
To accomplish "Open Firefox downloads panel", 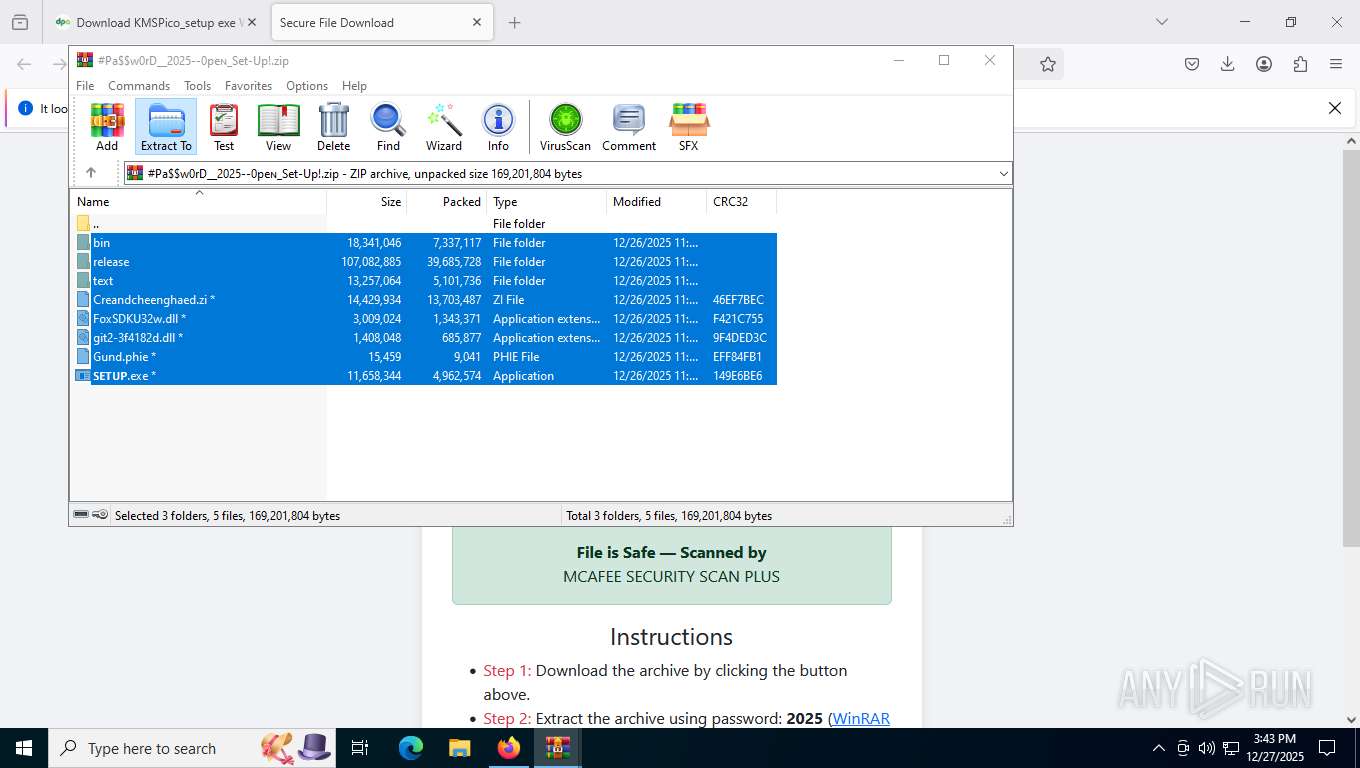I will coord(1228,64).
